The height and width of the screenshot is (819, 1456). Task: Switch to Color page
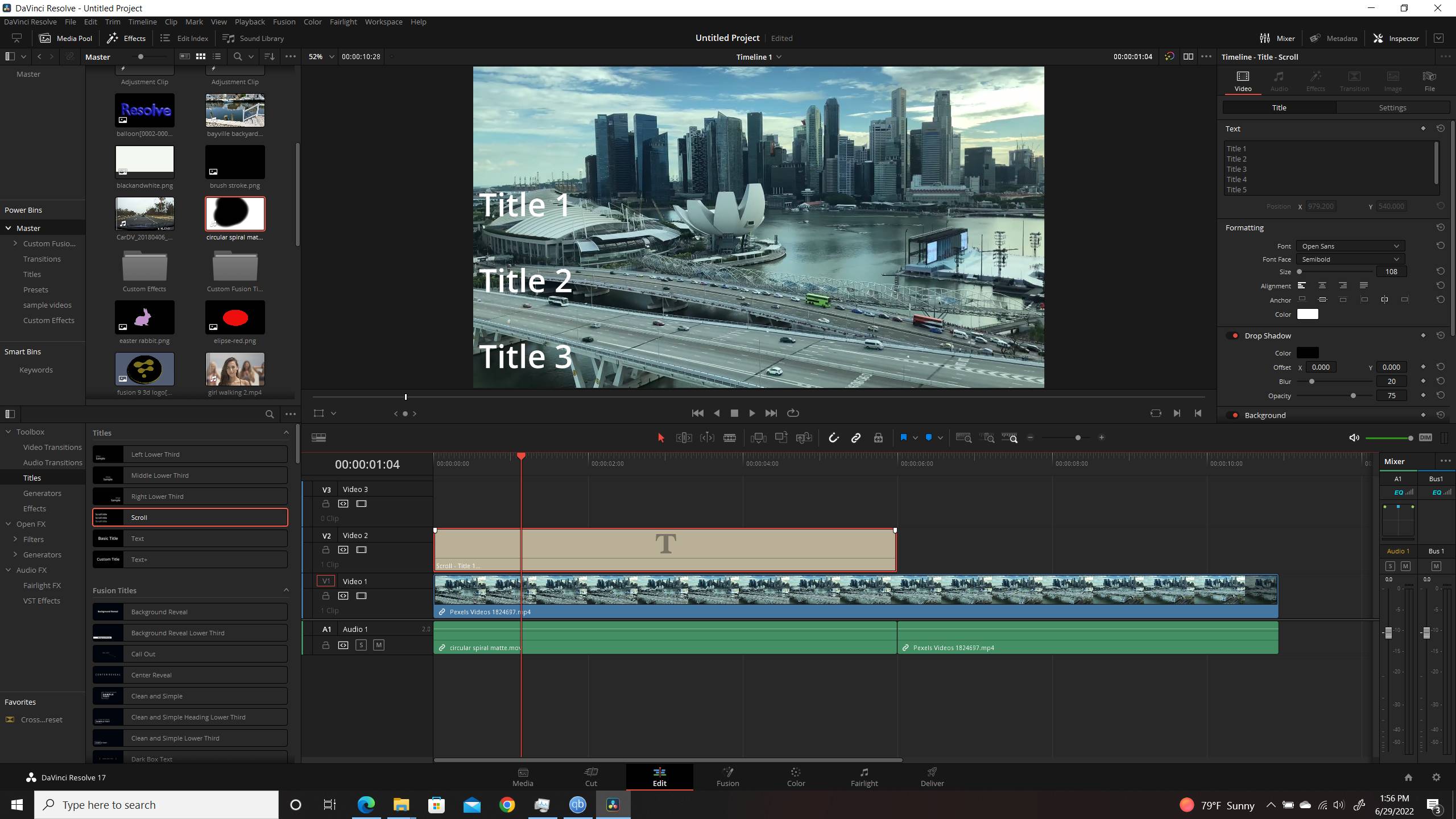796,776
